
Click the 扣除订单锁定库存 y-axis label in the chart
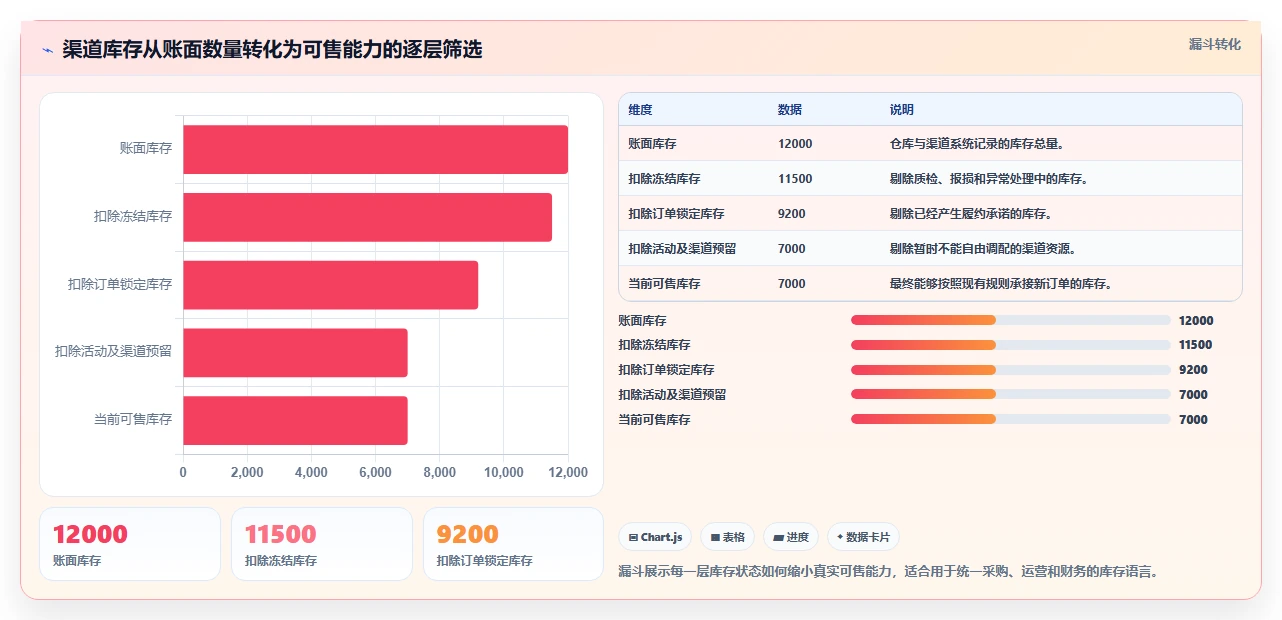coord(120,285)
